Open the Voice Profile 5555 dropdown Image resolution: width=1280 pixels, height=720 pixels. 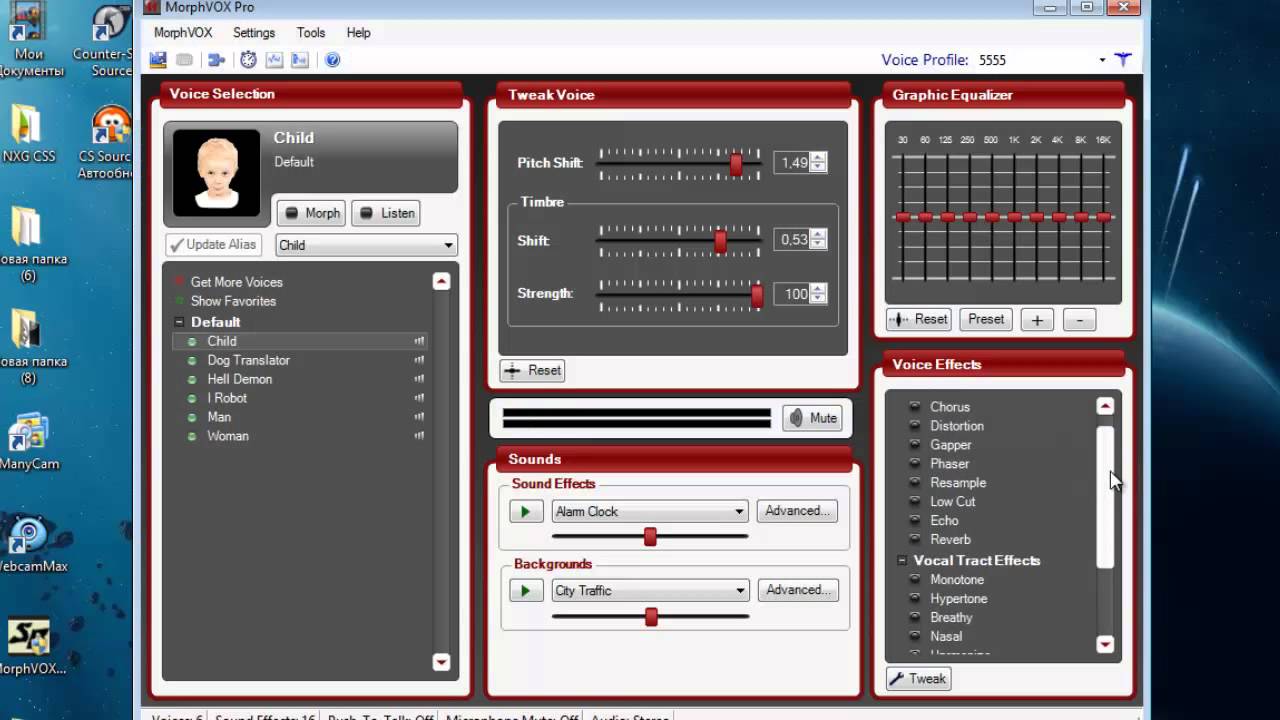click(1102, 60)
